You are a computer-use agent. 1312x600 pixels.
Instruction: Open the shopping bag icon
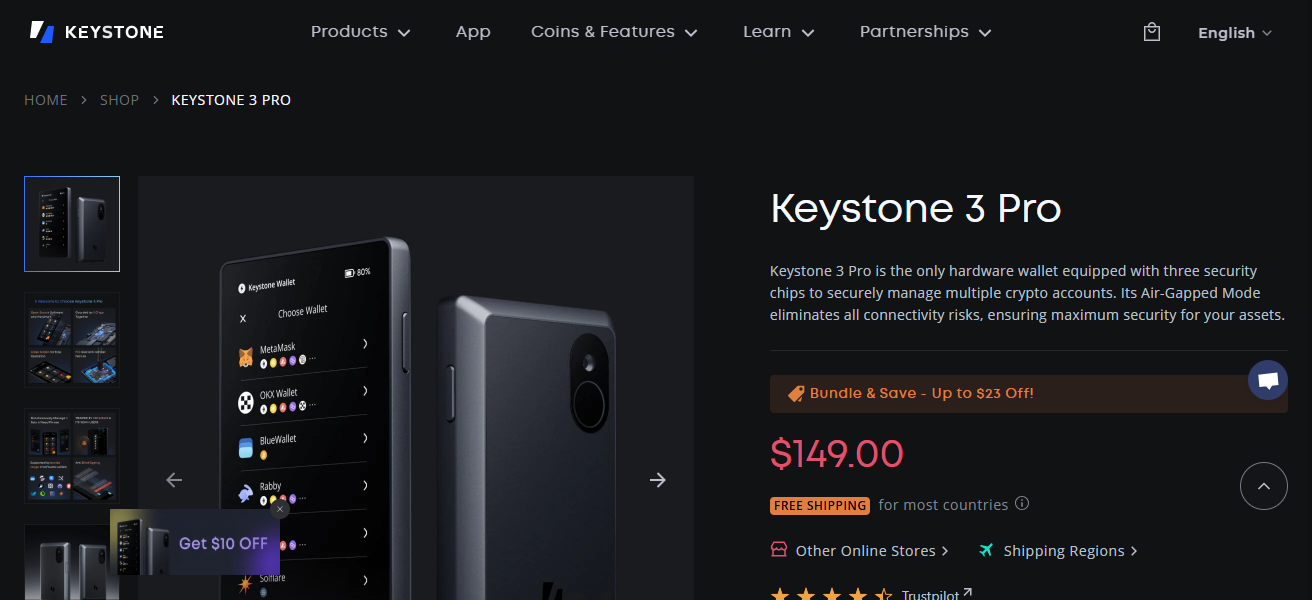[x=1151, y=31]
